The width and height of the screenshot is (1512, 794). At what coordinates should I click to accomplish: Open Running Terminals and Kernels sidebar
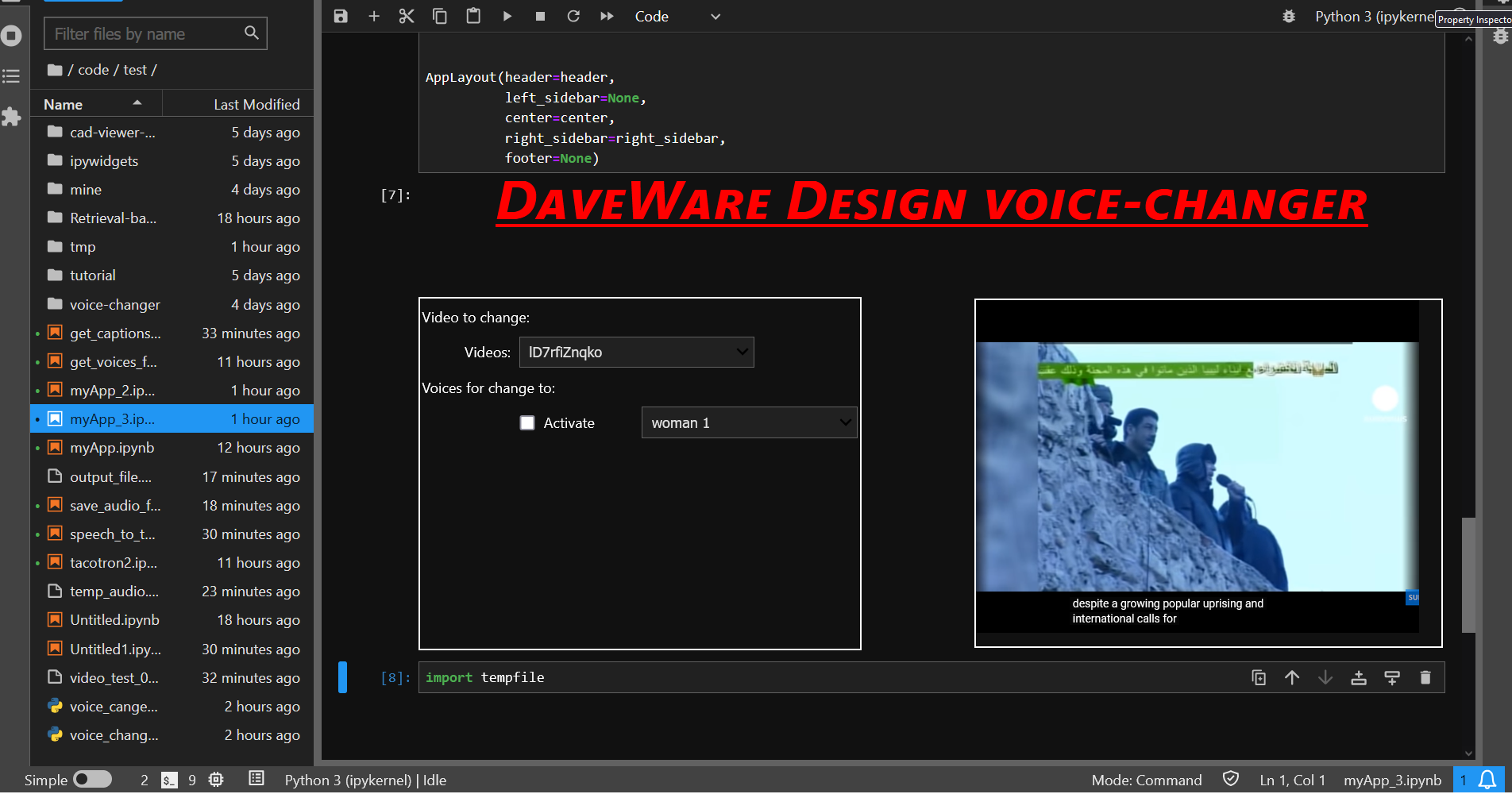click(11, 35)
